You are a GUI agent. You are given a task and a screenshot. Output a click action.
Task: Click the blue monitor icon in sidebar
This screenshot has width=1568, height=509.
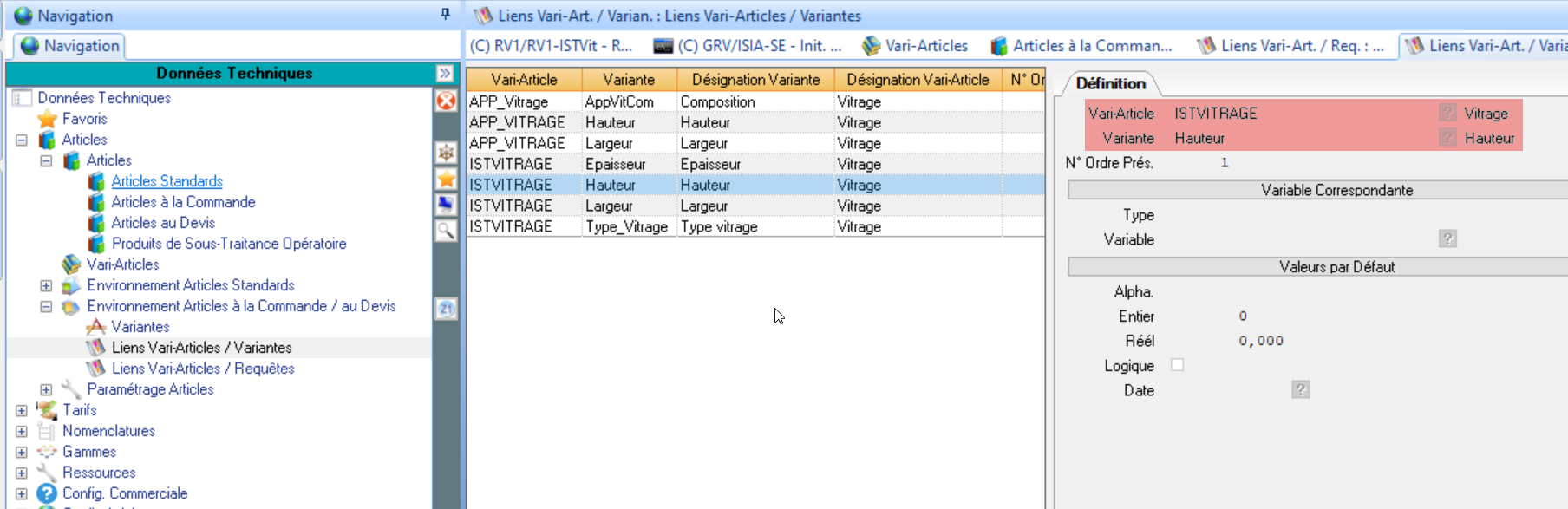(x=446, y=204)
